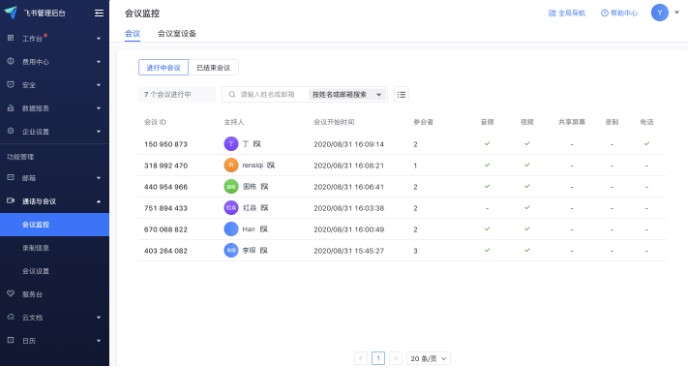Click the 企业设置 gear icon
This screenshot has height=372, width=696.
coord(11,131)
